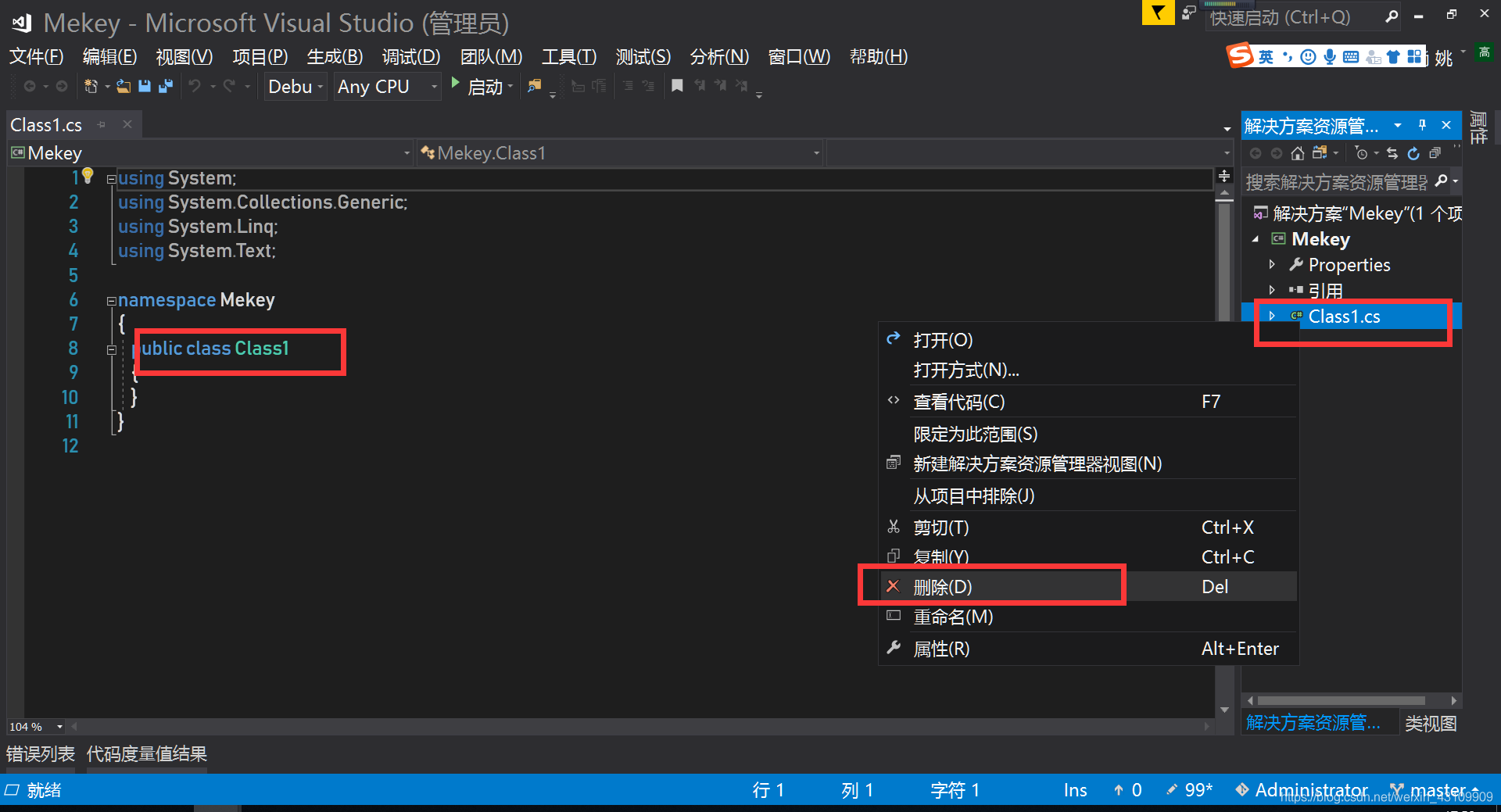Viewport: 1501px width, 812px height.
Task: Open the 代码度量值结果 panel tab
Action: click(147, 754)
